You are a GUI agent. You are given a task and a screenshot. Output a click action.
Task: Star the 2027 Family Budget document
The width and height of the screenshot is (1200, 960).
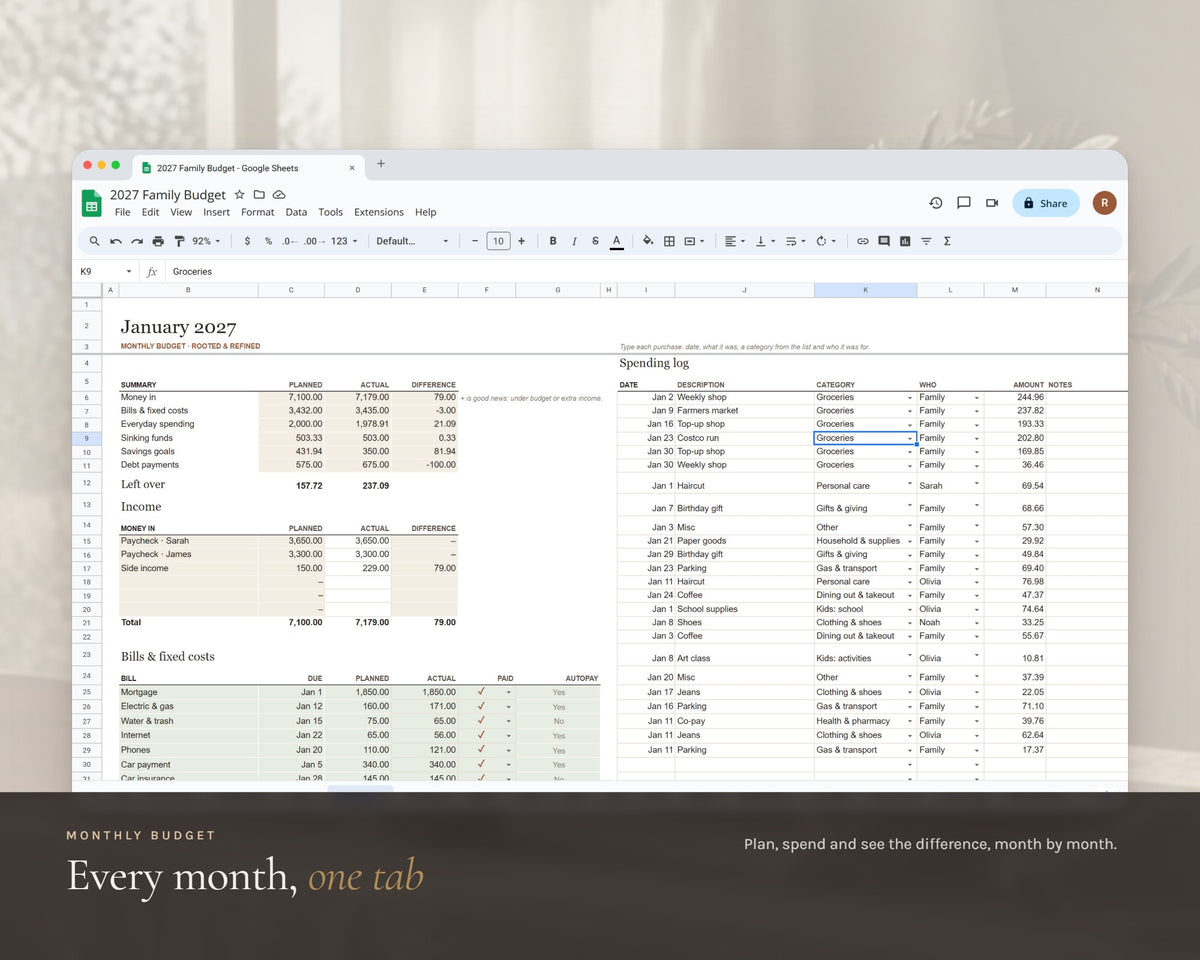coord(239,195)
